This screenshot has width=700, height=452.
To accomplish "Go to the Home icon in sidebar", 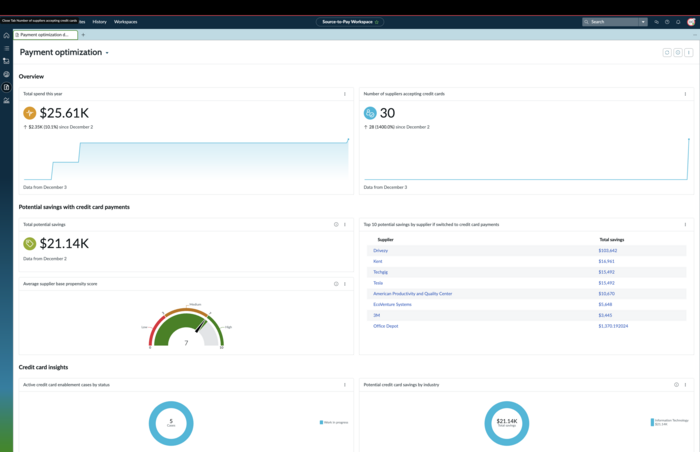I will [6, 35].
